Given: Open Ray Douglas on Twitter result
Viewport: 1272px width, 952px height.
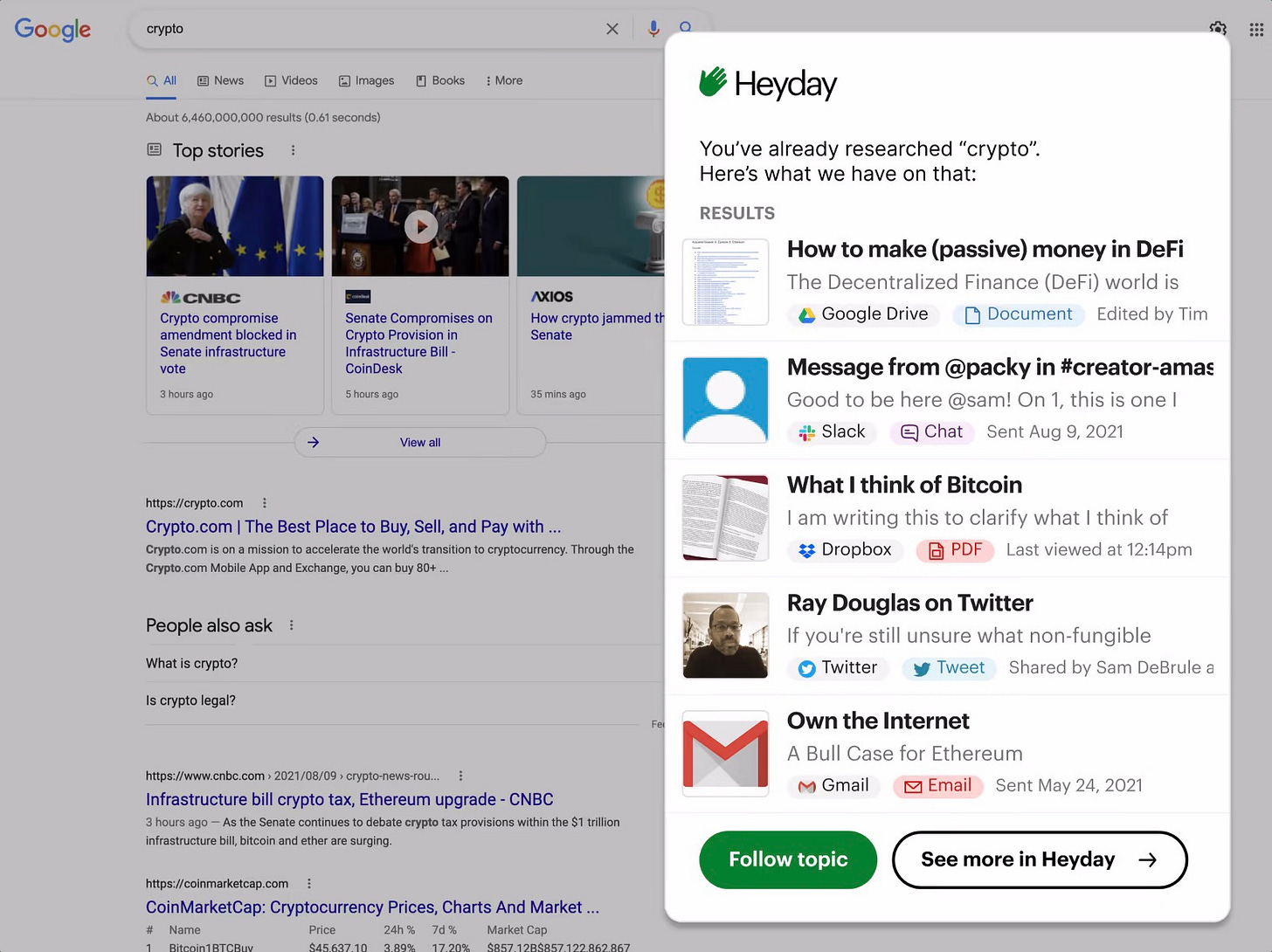Looking at the screenshot, I should [909, 604].
